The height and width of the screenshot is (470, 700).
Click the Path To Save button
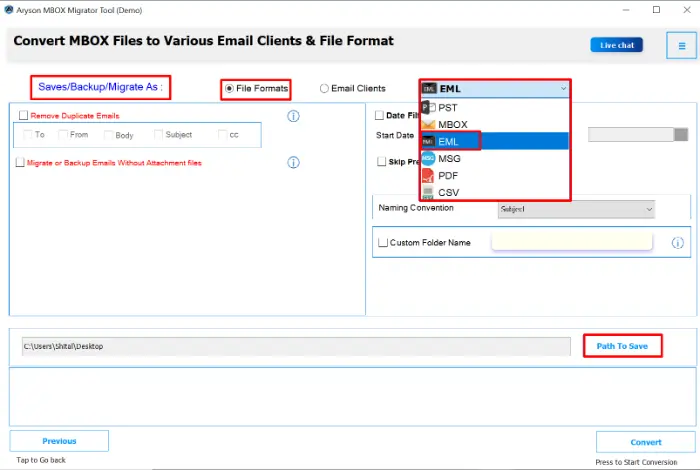coord(622,346)
